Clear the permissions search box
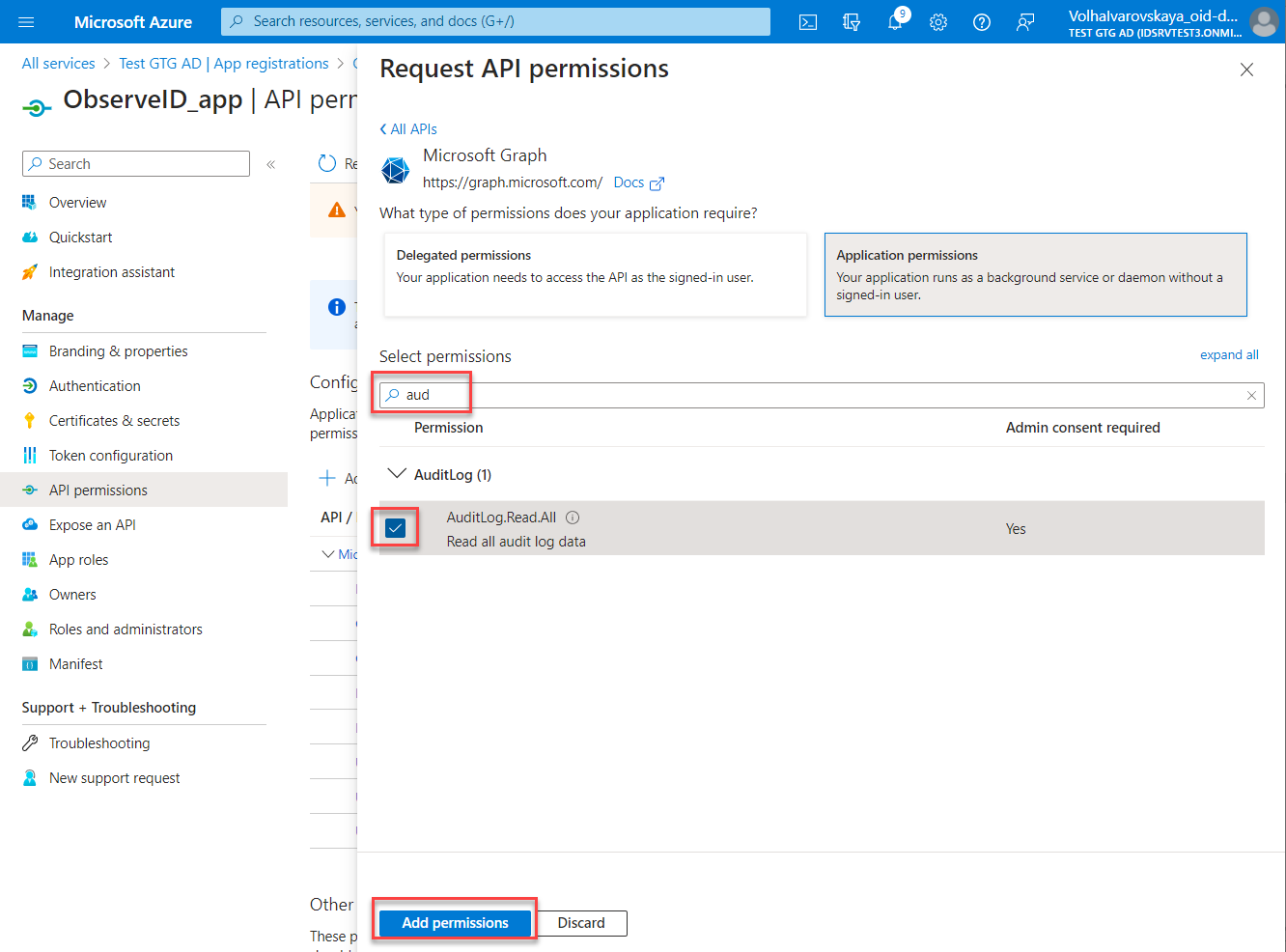This screenshot has width=1286, height=952. point(1251,396)
